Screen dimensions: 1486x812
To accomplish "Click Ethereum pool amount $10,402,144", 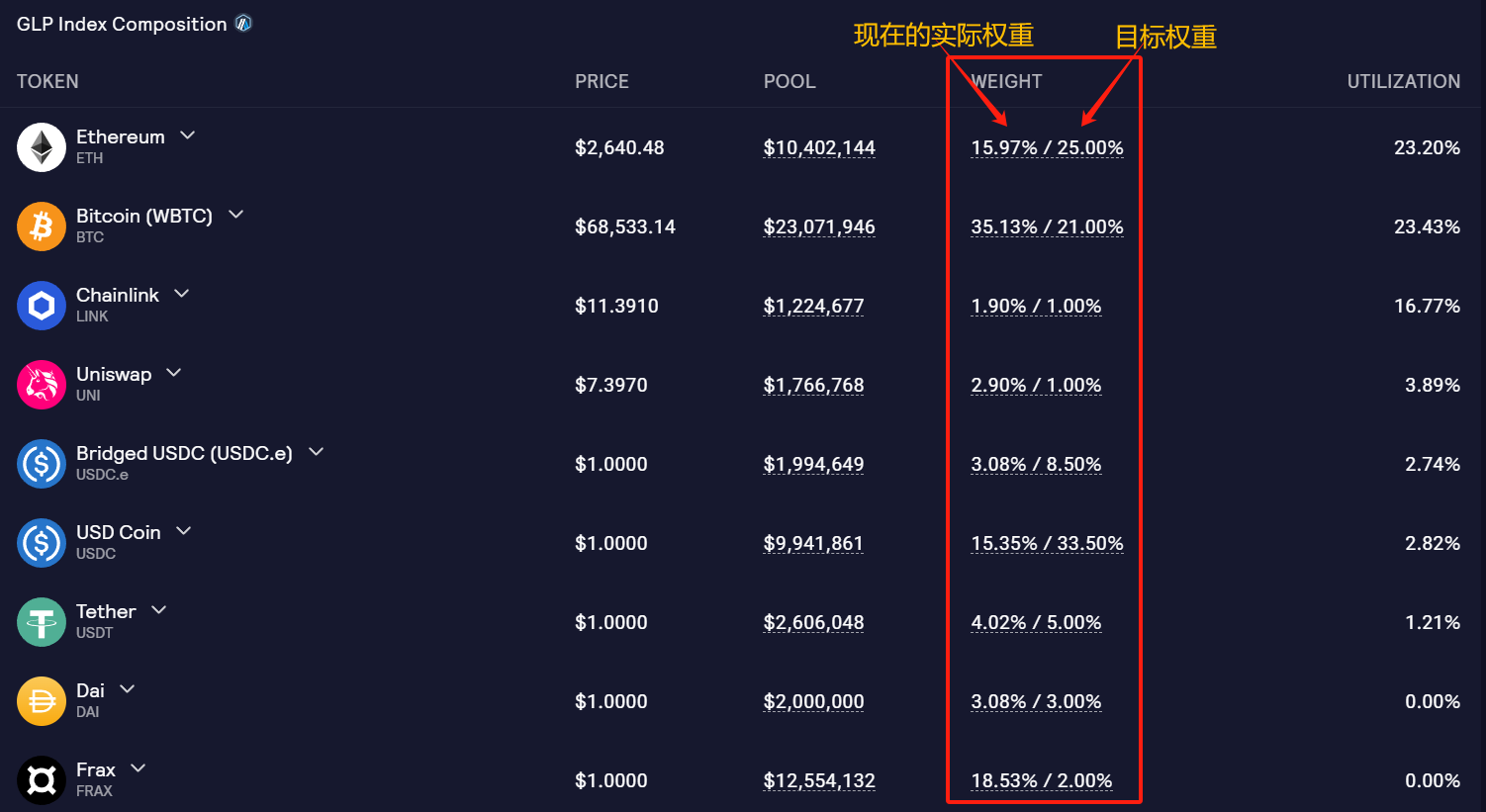I will point(819,147).
